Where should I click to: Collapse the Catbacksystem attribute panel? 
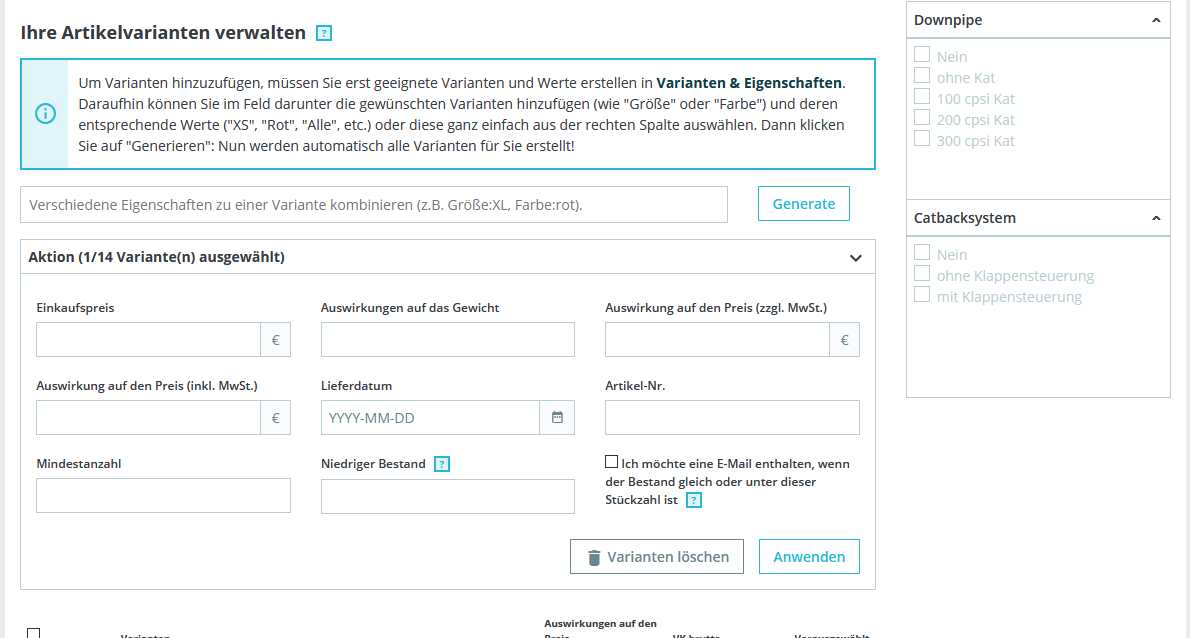click(x=1156, y=218)
